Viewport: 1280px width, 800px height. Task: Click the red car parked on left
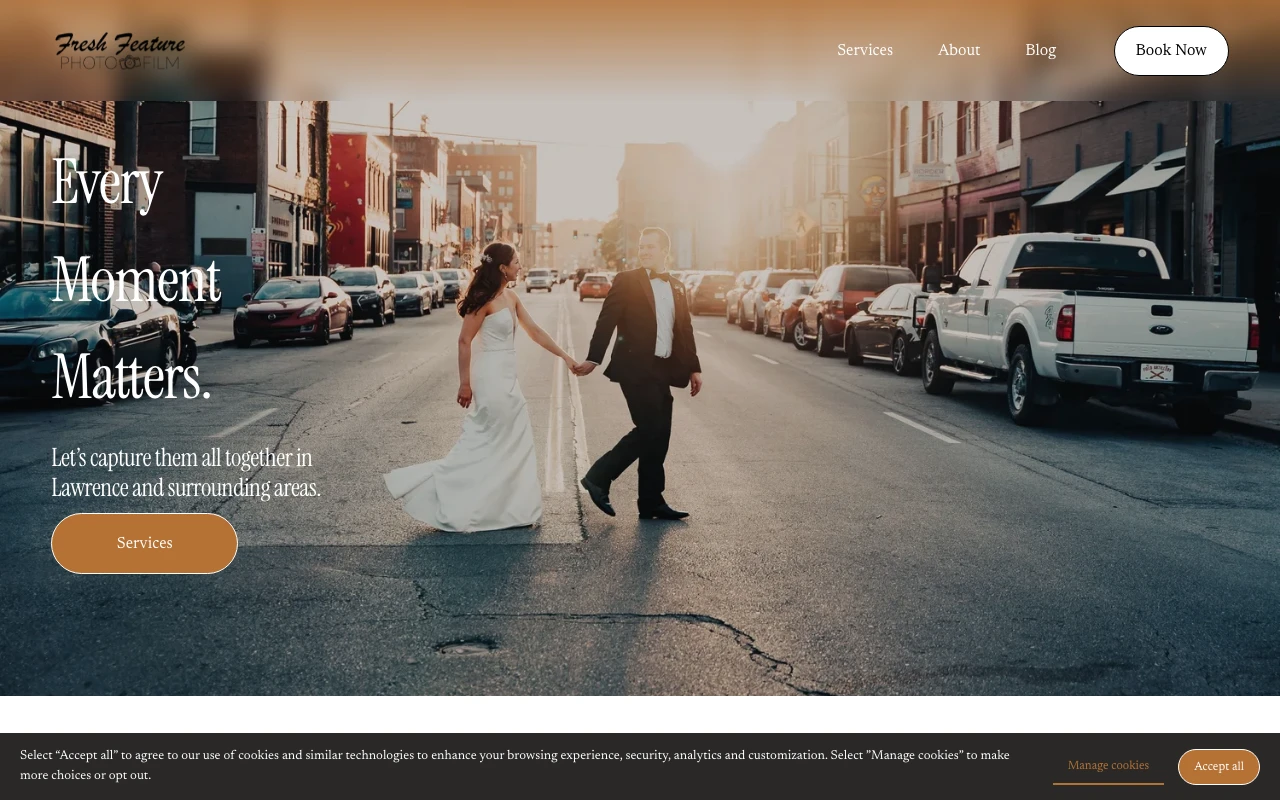293,308
